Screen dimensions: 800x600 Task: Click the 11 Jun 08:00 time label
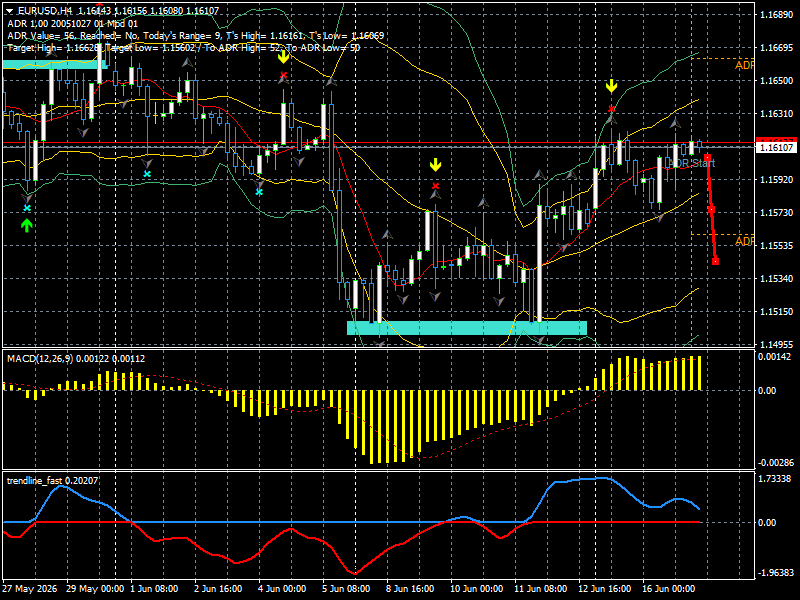point(540,589)
